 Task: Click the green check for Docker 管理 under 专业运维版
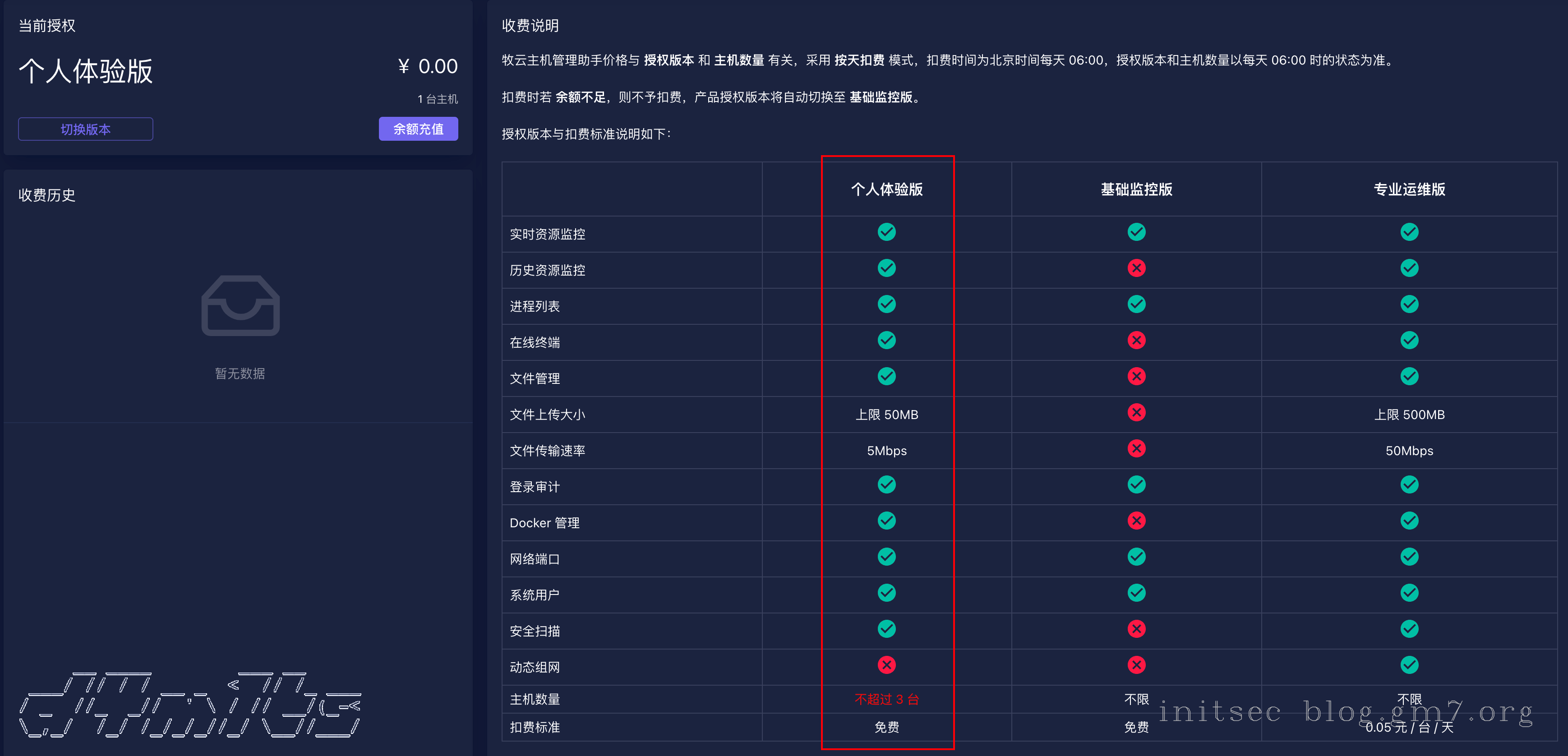[1409, 521]
